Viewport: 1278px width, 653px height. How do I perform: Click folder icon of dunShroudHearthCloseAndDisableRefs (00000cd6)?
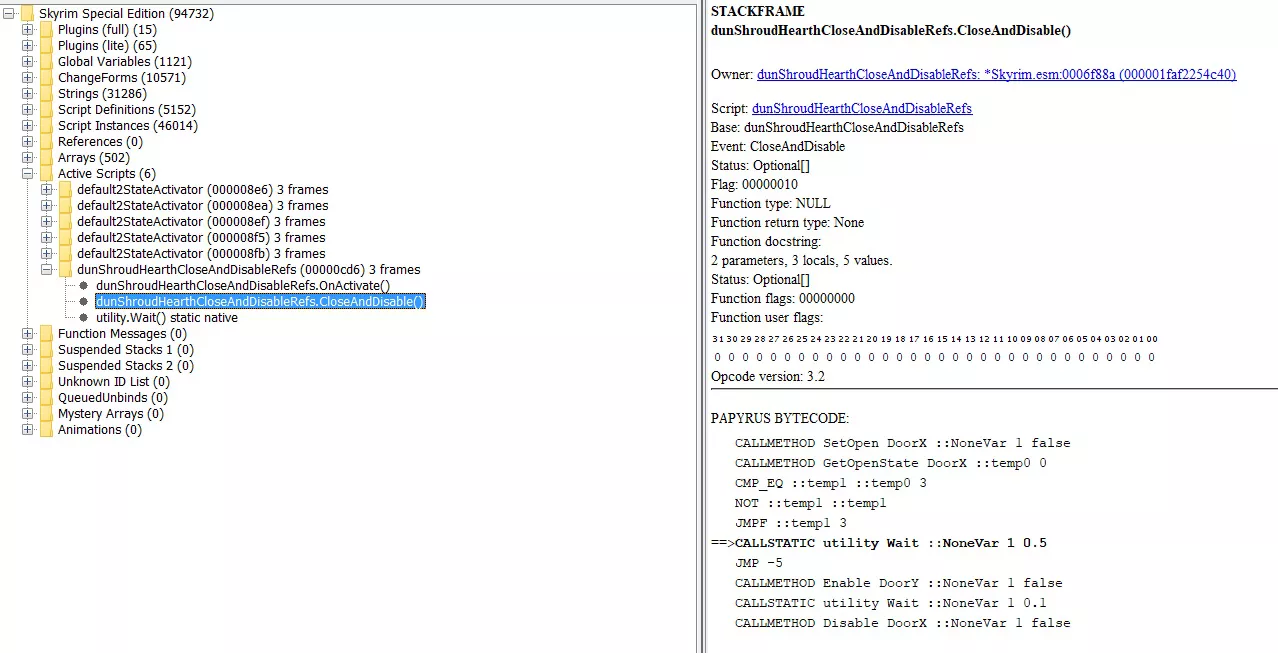pyautogui.click(x=65, y=270)
